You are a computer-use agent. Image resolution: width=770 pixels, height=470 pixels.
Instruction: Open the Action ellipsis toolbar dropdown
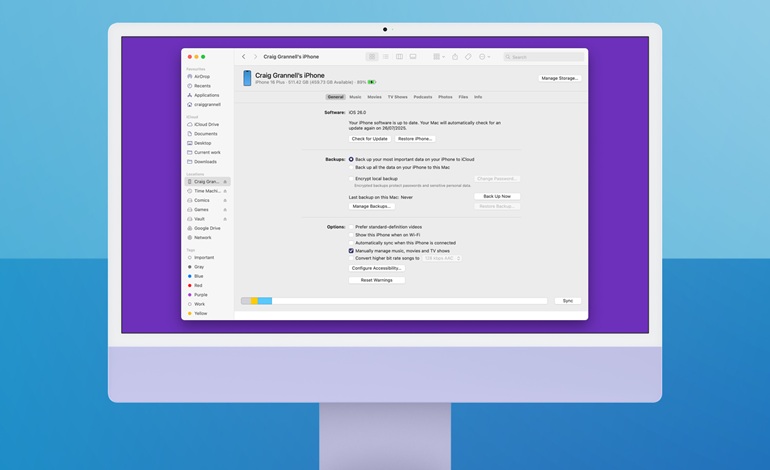pyautogui.click(x=484, y=57)
